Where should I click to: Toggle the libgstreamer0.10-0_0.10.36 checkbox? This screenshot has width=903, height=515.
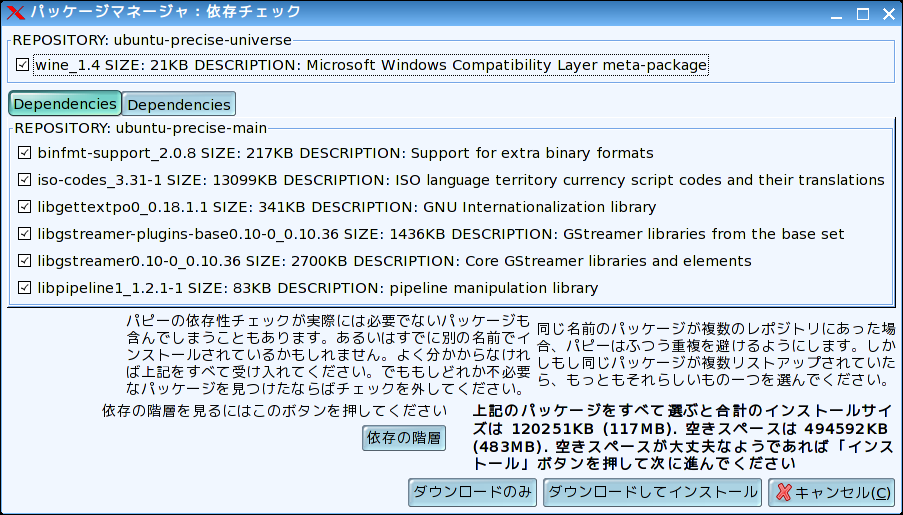pos(24,261)
